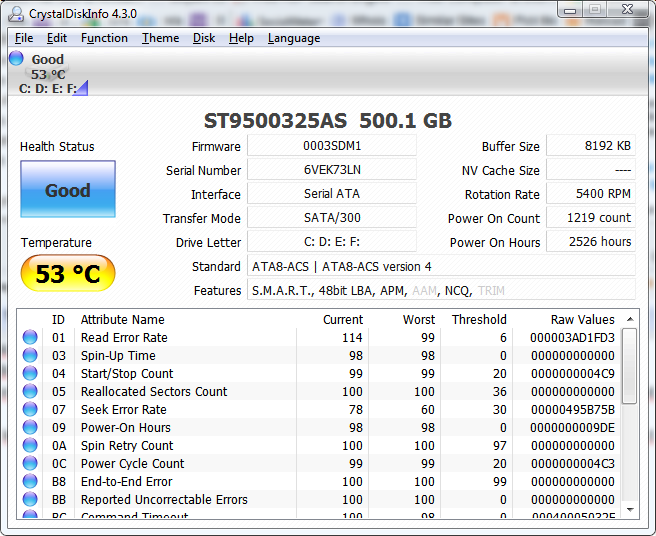Select the disk status orb in the drive bar
Viewport: 656px width, 536px height.
pos(16,58)
